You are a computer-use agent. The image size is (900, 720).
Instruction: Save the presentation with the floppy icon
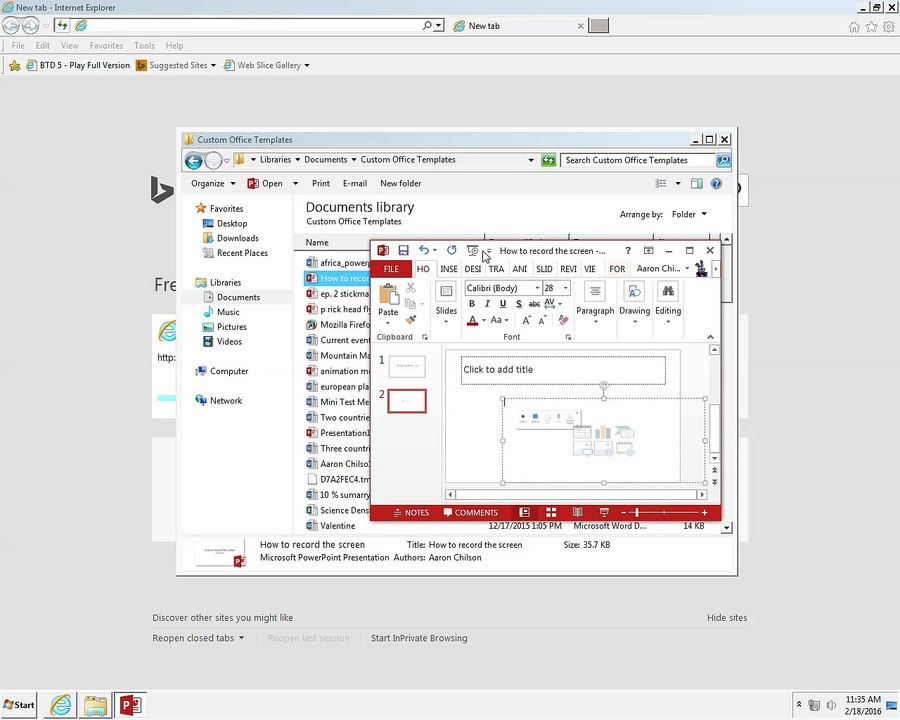(x=404, y=250)
